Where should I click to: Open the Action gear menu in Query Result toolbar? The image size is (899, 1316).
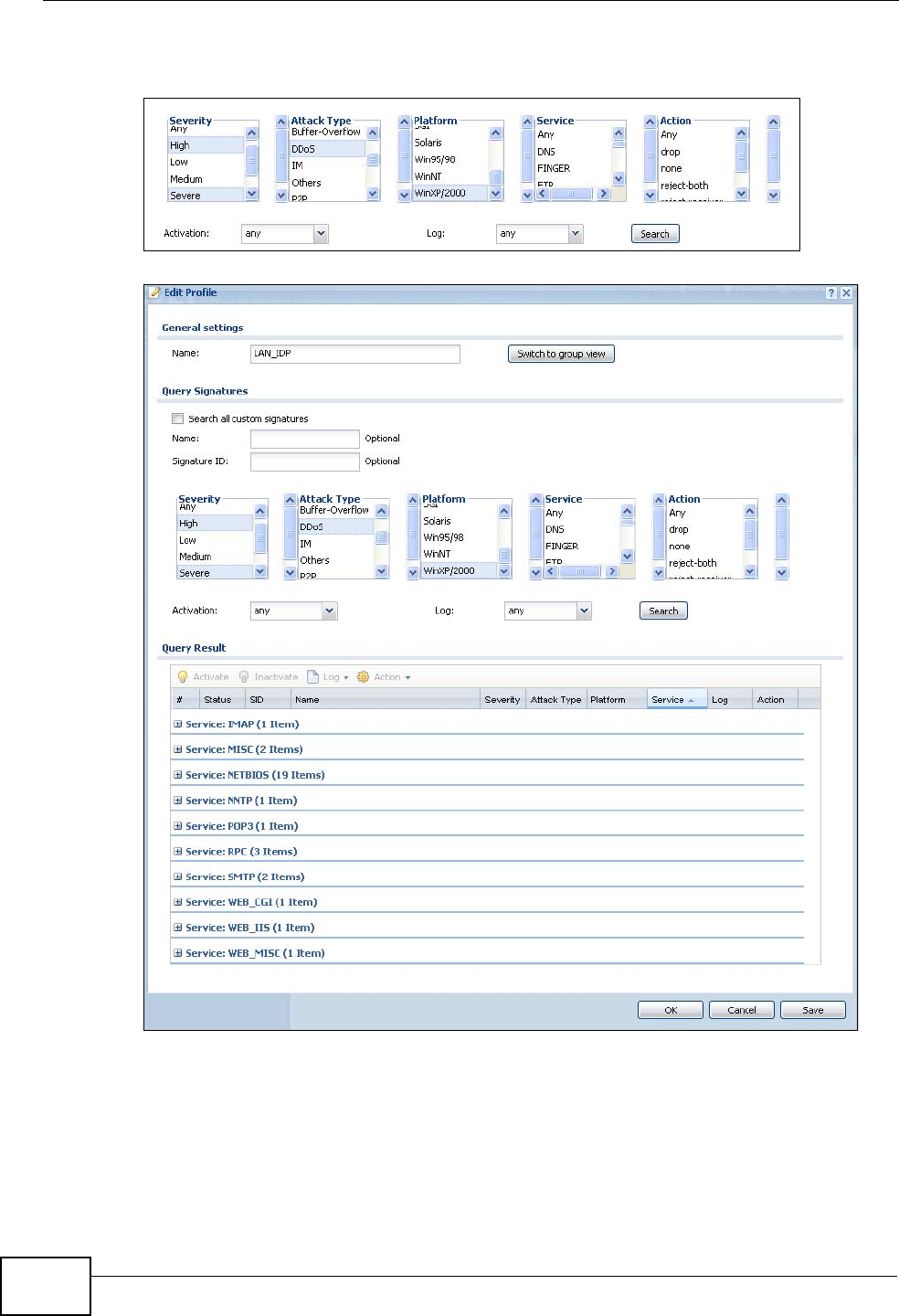pyautogui.click(x=384, y=677)
